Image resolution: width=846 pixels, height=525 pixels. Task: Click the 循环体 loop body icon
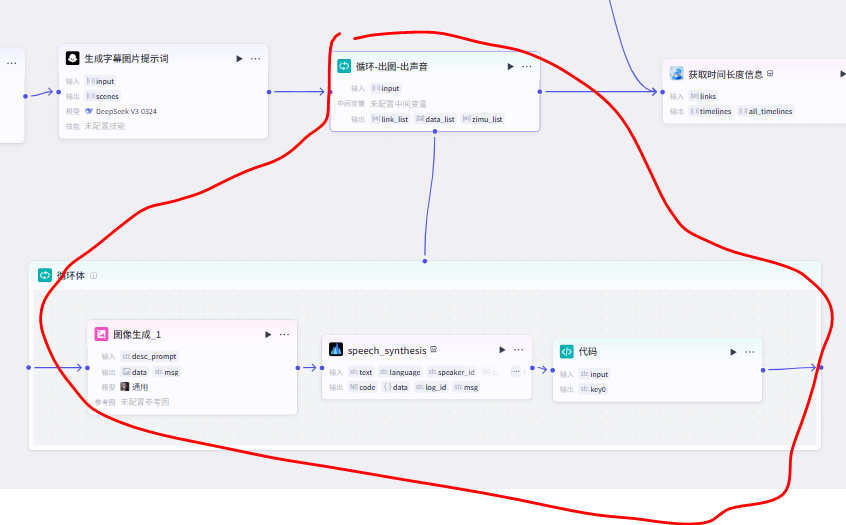tap(45, 275)
